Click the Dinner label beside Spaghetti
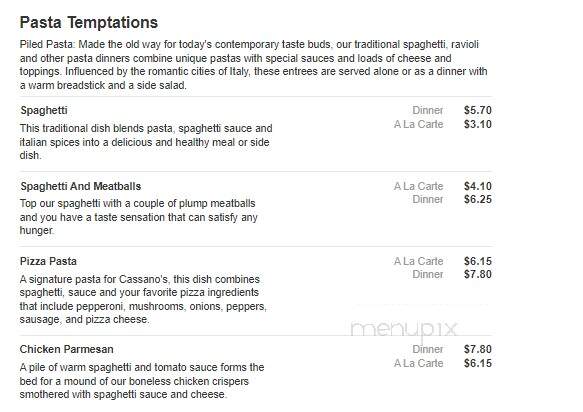This screenshot has width=583, height=412. (428, 110)
